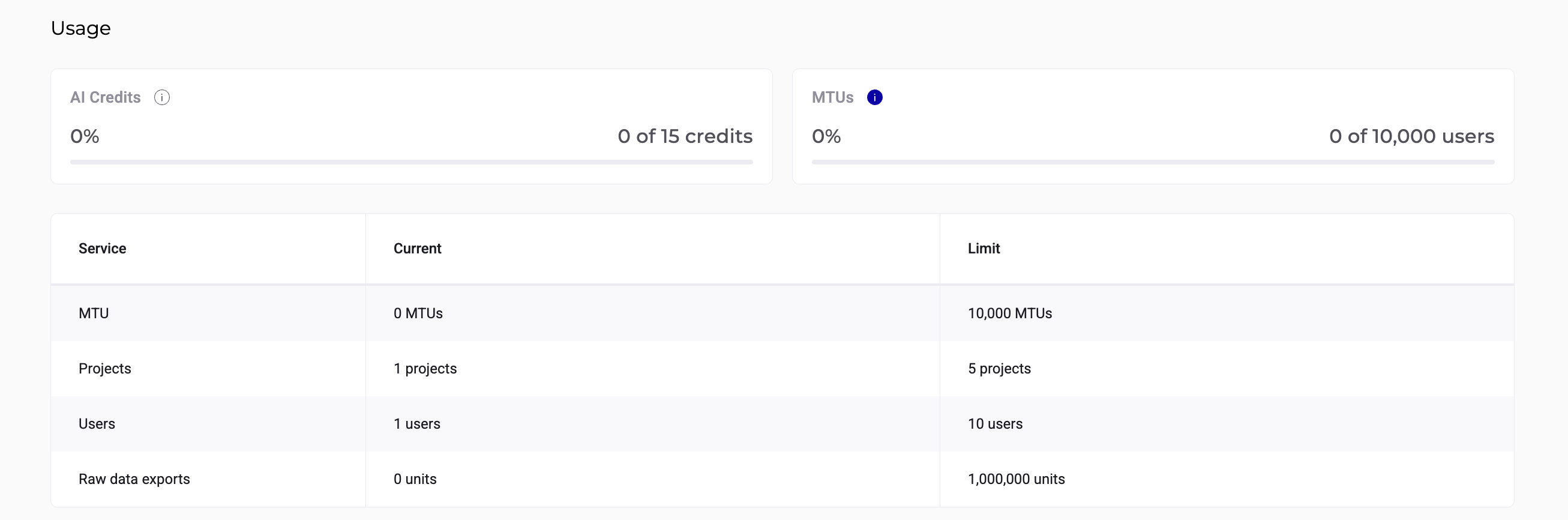Screen dimensions: 1568x520
Task: Click the '10 users' limit cell
Action: (x=995, y=424)
